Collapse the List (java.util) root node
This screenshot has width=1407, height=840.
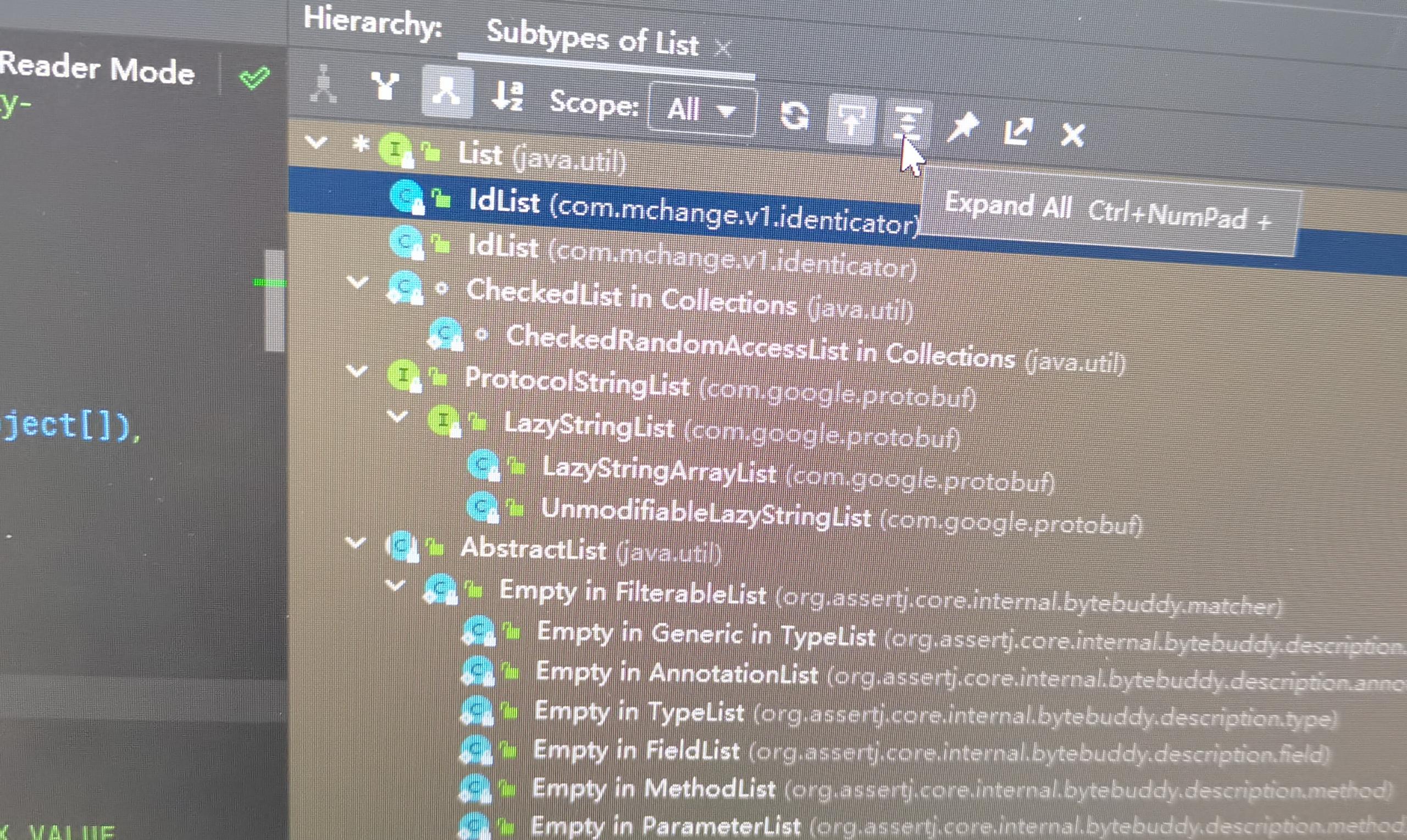[316, 142]
